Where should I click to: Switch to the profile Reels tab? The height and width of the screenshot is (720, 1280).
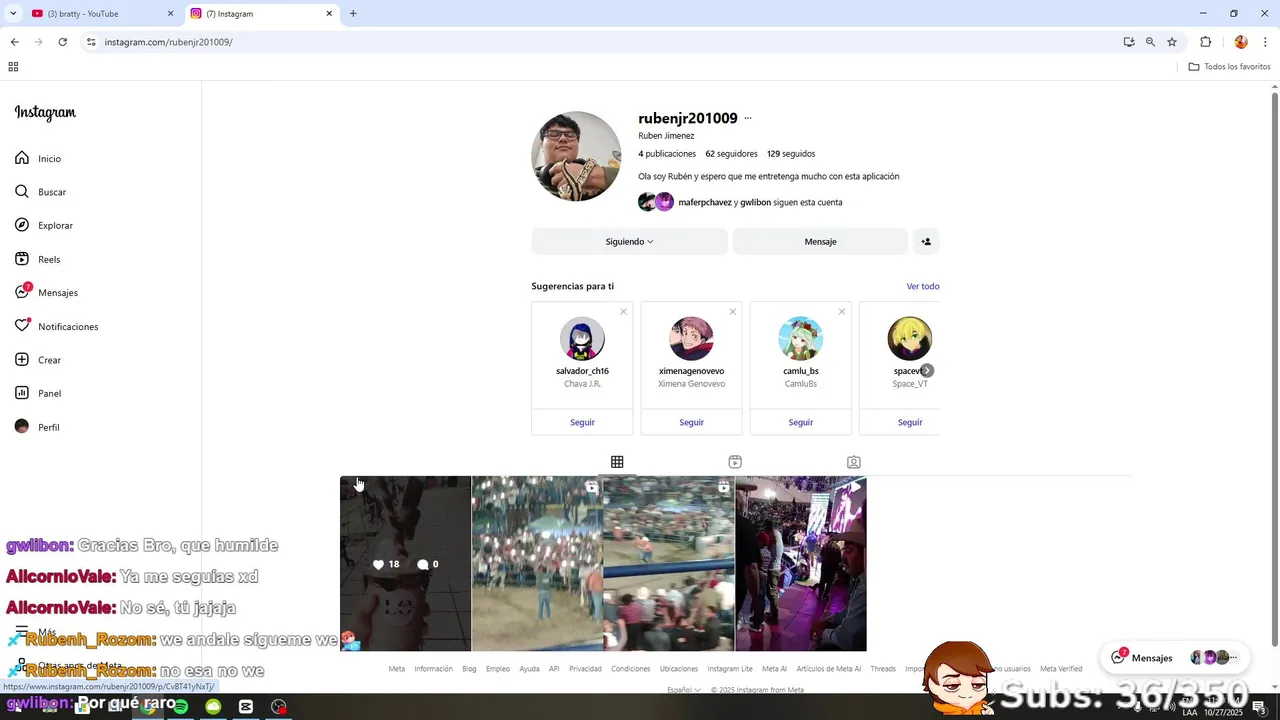pos(735,462)
